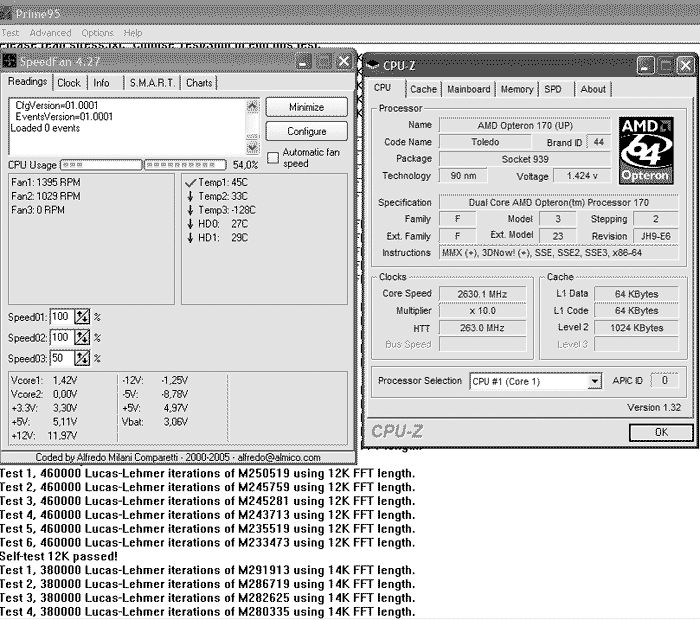Click the Vcore1: 1,42V reading

(x=44, y=380)
